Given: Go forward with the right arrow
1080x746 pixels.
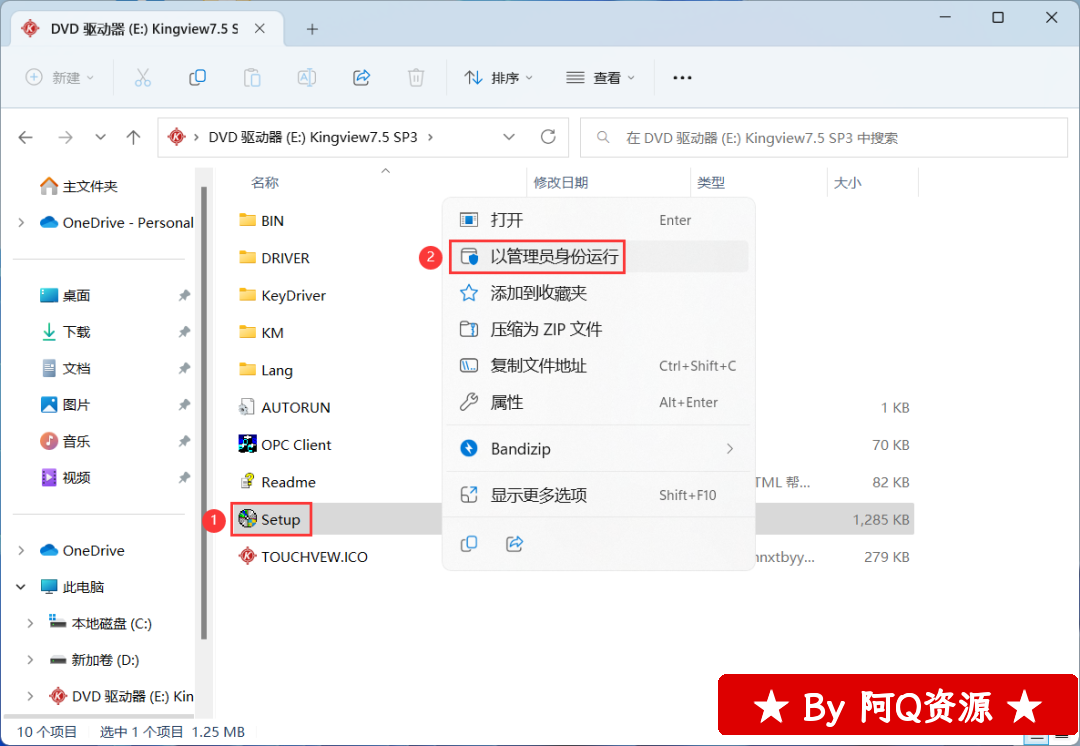Looking at the screenshot, I should [65, 138].
